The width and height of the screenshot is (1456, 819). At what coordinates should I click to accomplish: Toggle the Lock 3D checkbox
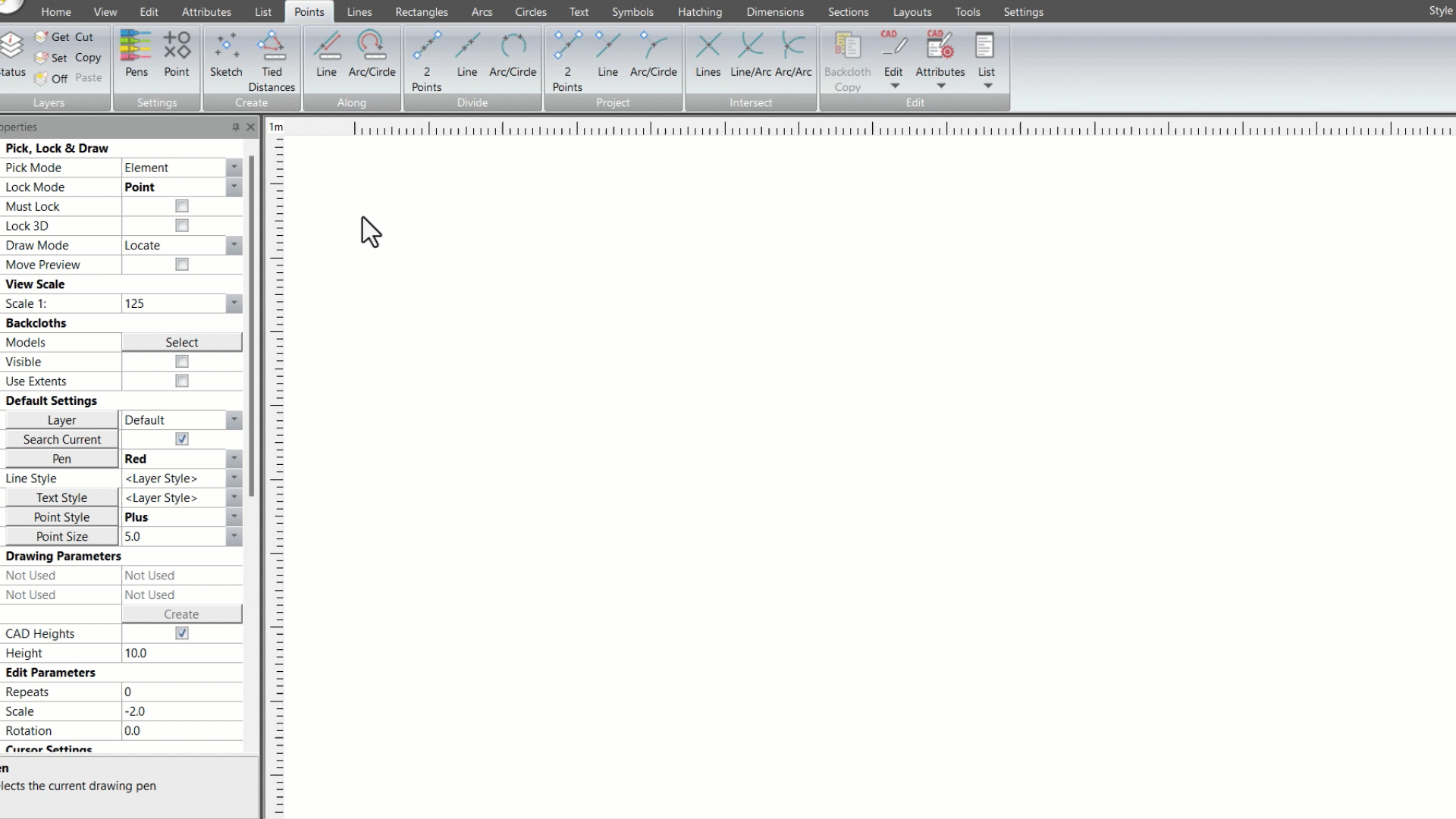tap(182, 225)
